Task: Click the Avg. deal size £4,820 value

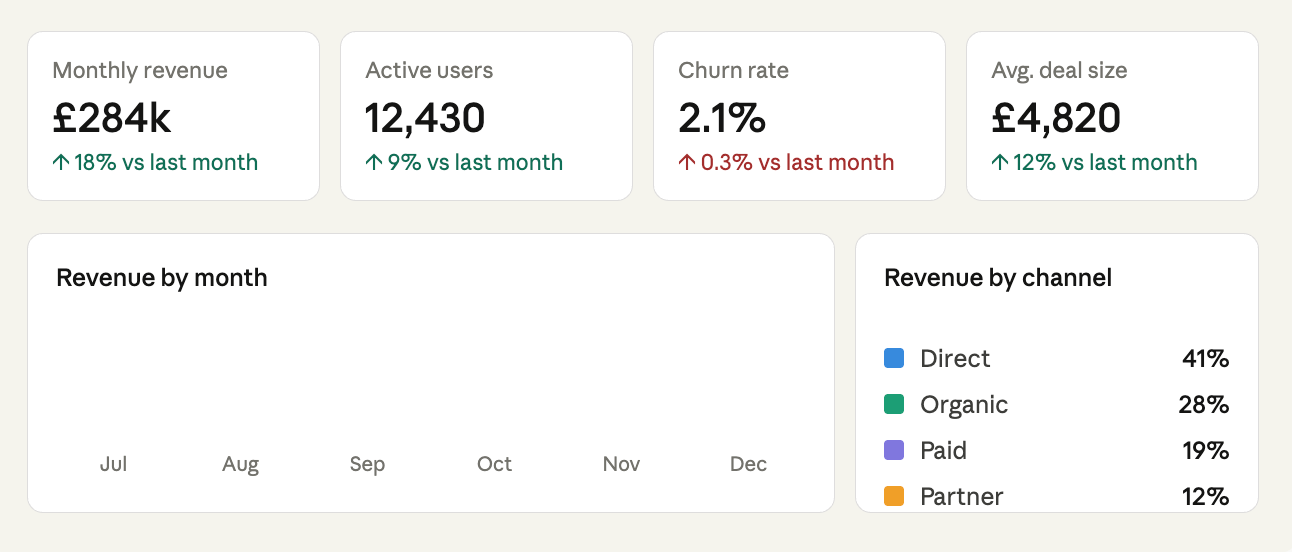Action: [x=1056, y=118]
